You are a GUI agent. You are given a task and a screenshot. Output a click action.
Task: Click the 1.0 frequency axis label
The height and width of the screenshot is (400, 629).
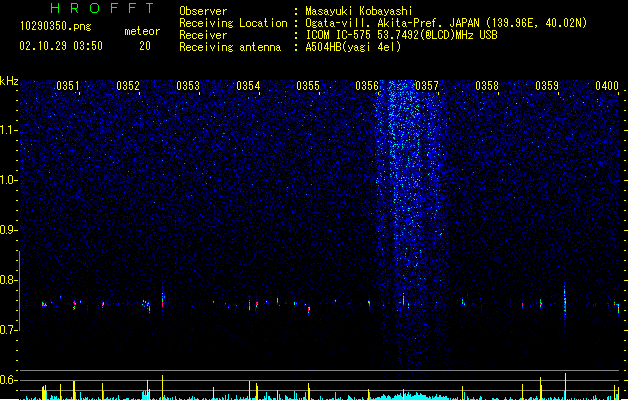[x=8, y=180]
